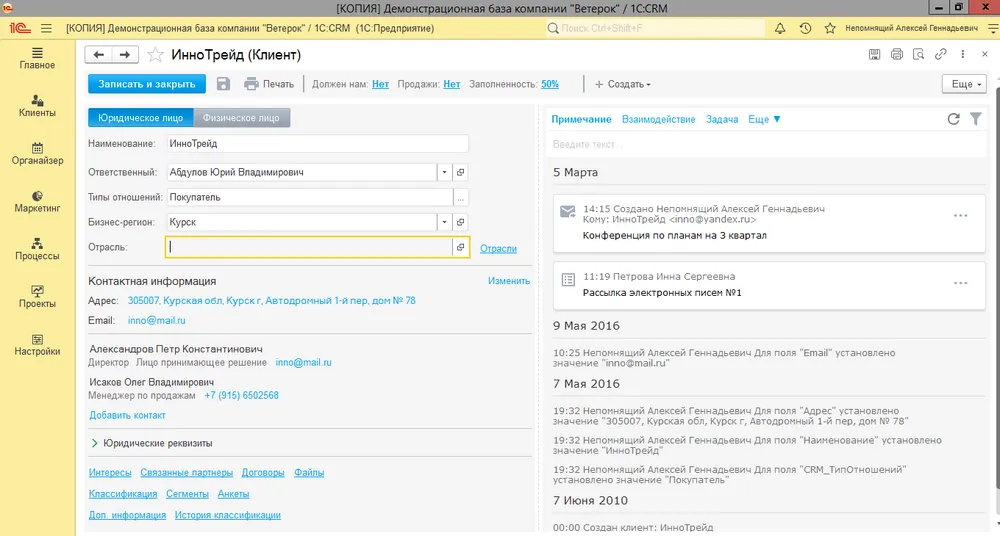Click Добавить контакт link
Screen dimensions: 1000x536
point(127,415)
